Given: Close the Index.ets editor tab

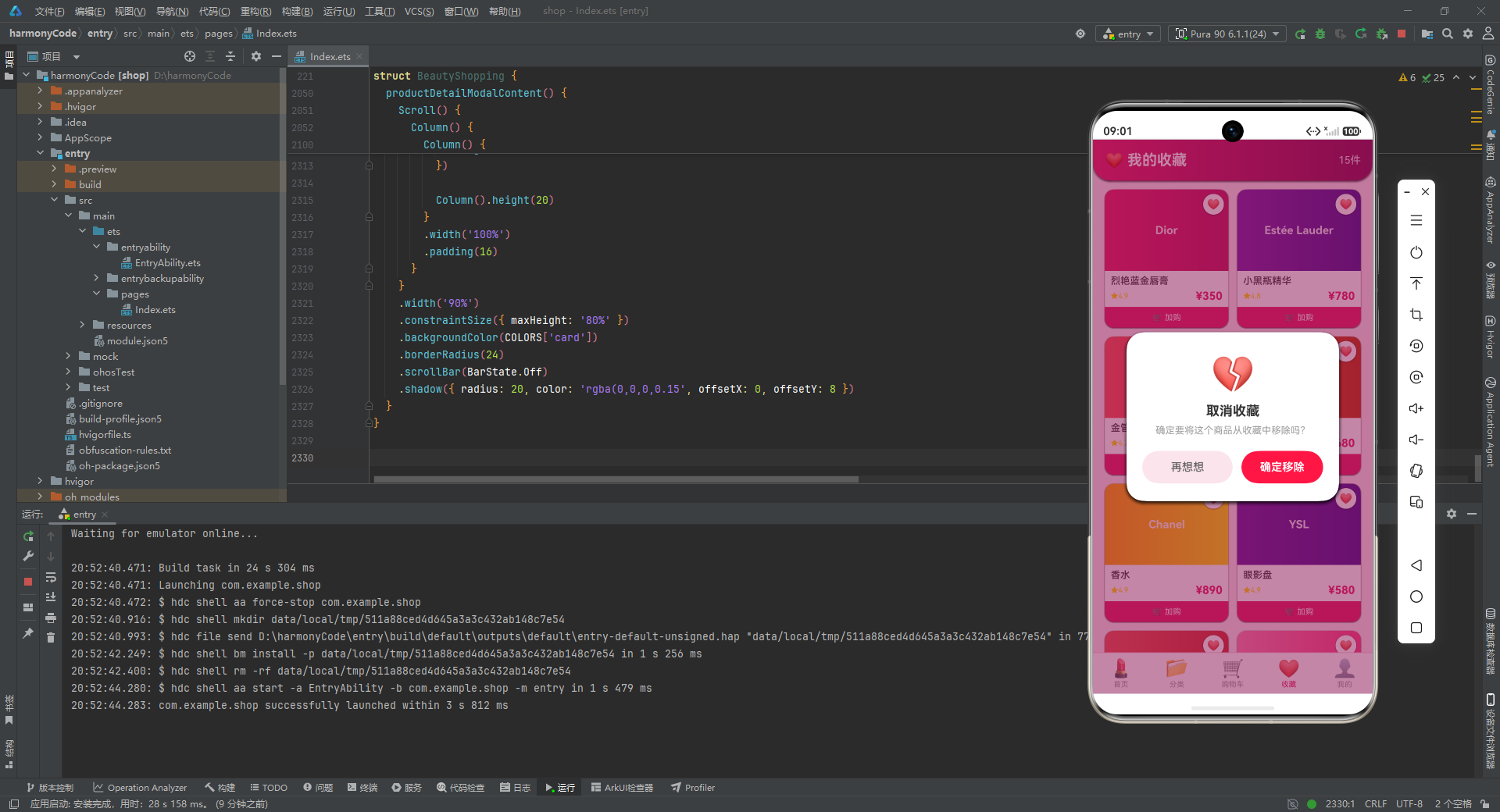Looking at the screenshot, I should tap(359, 56).
